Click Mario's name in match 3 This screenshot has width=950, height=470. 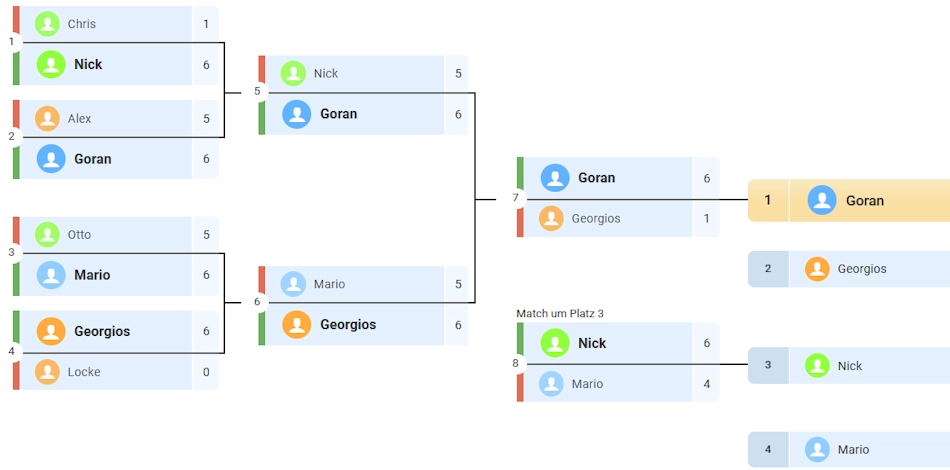(92, 275)
